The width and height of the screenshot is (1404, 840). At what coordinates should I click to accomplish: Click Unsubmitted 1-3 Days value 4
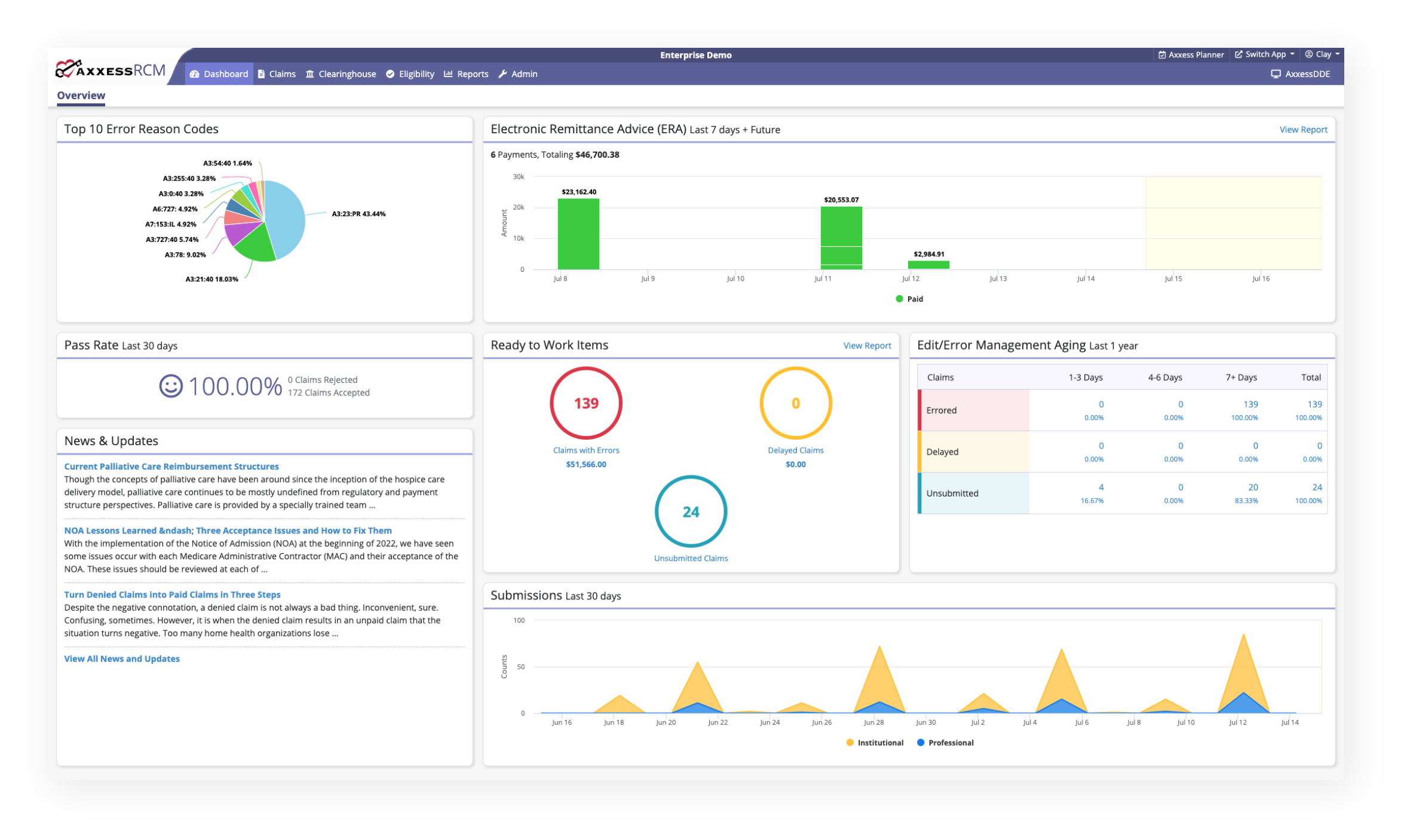(1100, 488)
